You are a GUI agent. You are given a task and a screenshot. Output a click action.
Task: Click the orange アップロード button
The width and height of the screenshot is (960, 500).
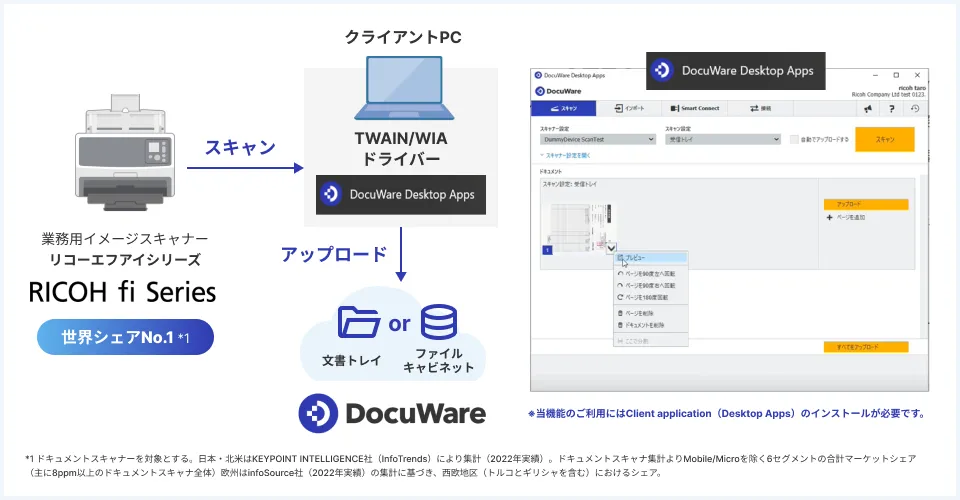[x=866, y=204]
